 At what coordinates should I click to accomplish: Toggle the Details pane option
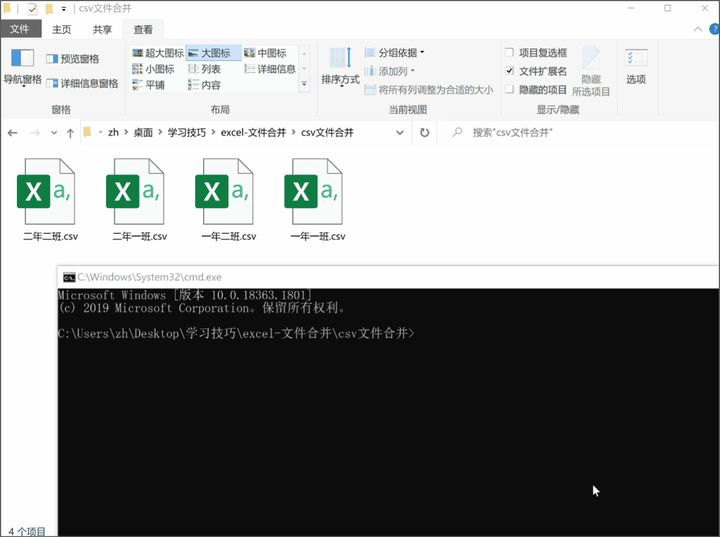82,83
